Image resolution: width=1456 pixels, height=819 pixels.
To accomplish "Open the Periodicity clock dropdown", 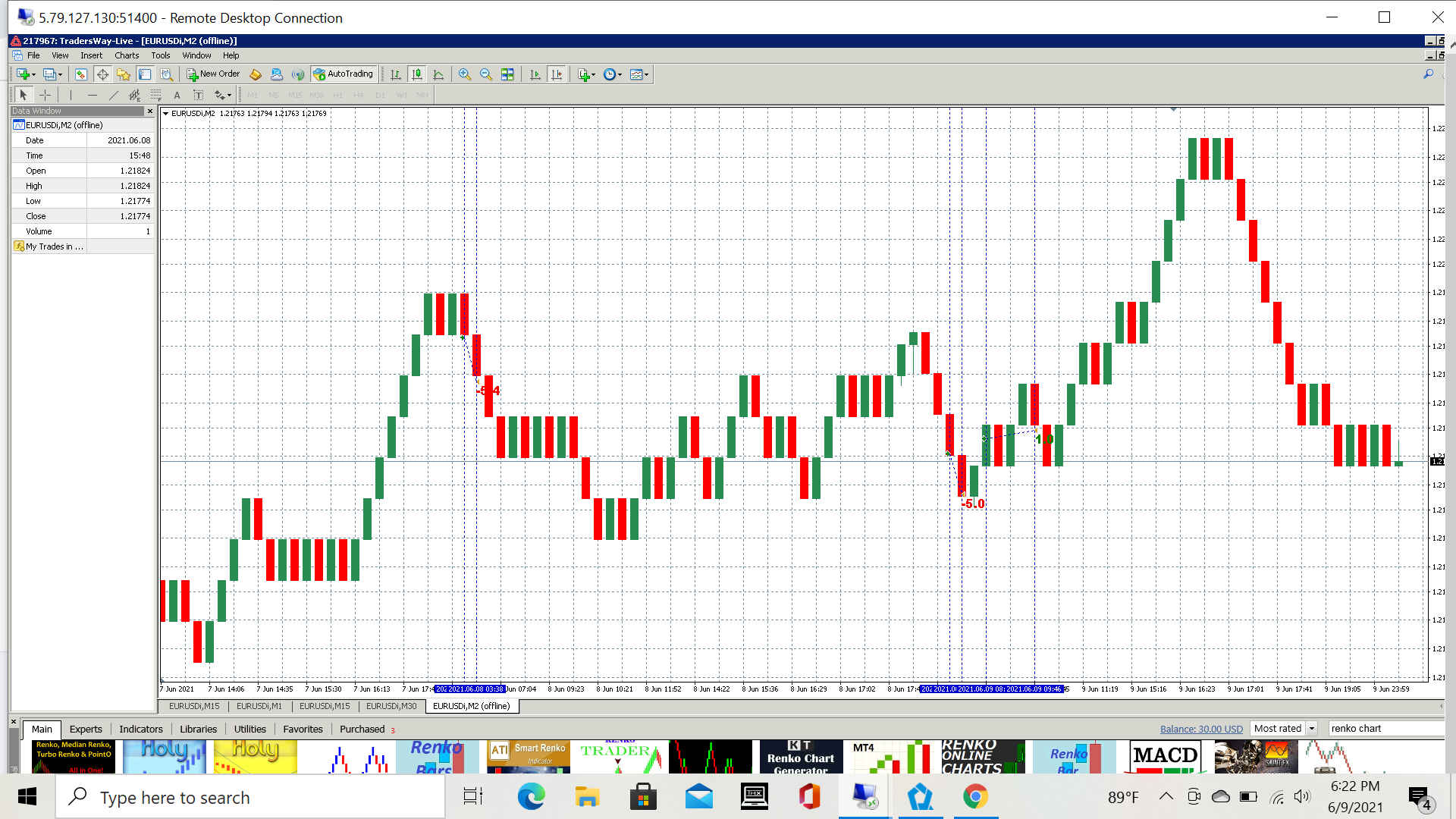I will click(613, 74).
